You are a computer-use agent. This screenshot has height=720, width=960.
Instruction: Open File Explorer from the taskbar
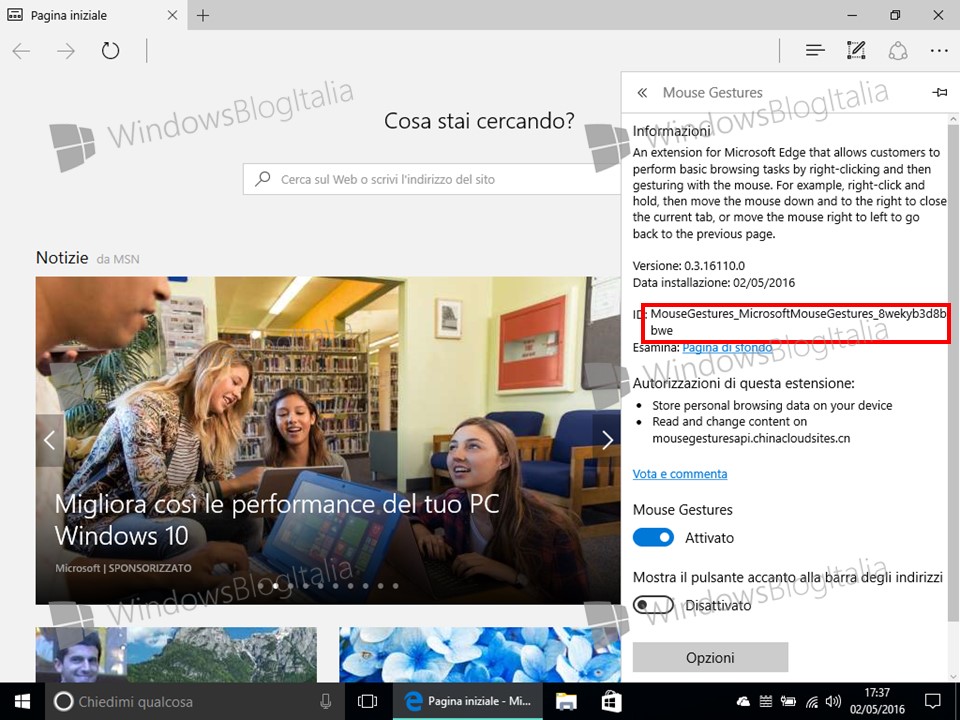tap(566, 702)
